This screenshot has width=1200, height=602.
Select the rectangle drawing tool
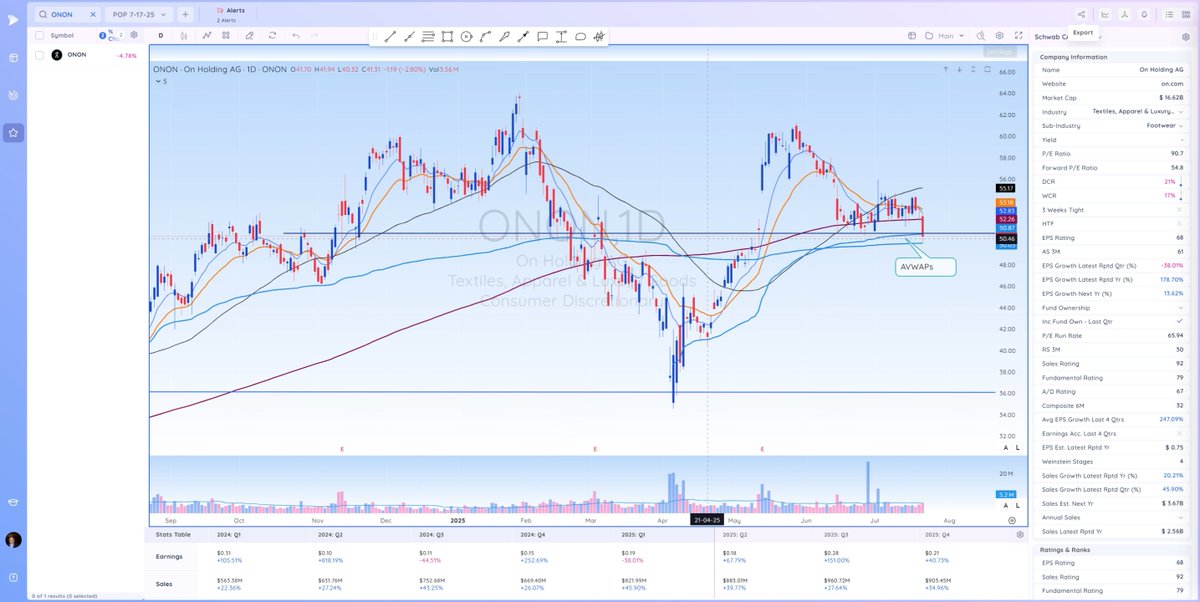click(x=447, y=36)
